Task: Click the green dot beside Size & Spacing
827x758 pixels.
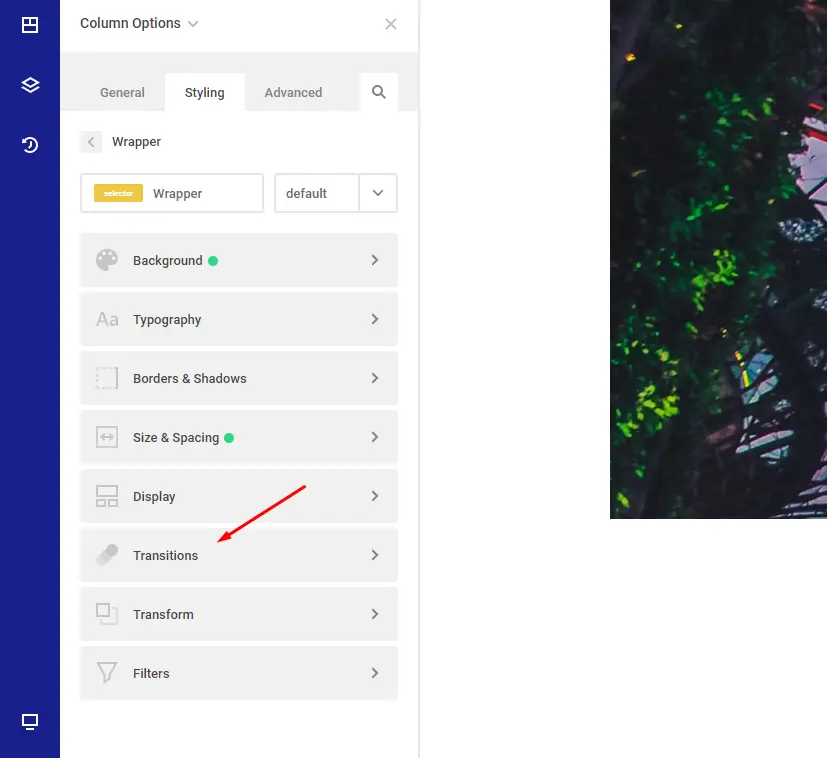Action: [229, 438]
